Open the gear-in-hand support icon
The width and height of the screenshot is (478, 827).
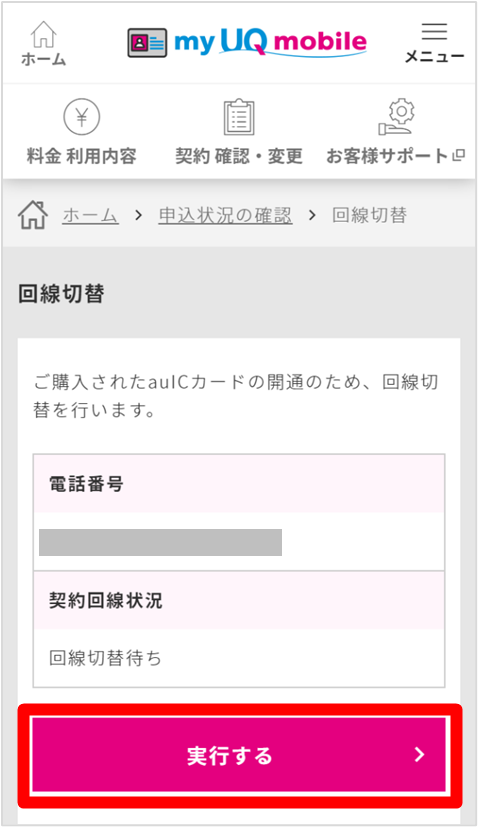(x=396, y=117)
